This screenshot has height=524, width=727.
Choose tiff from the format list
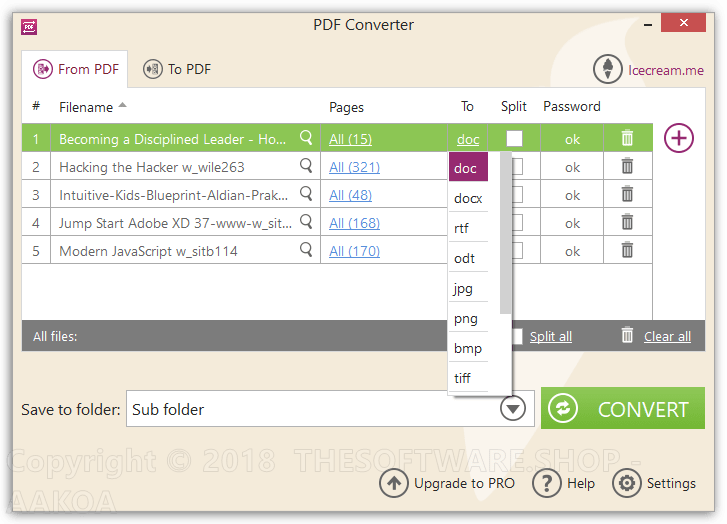468,378
